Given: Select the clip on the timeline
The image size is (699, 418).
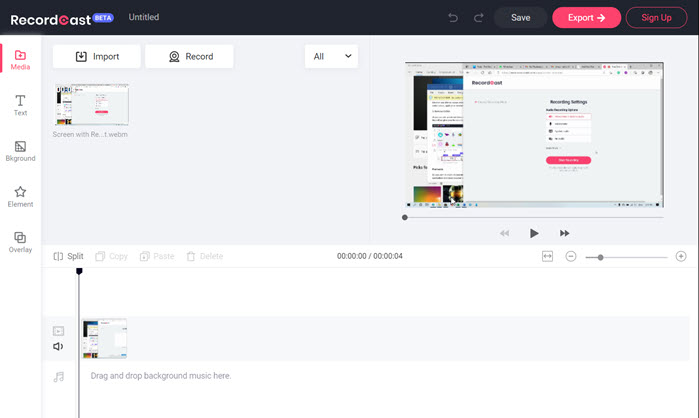Looking at the screenshot, I should (x=104, y=338).
